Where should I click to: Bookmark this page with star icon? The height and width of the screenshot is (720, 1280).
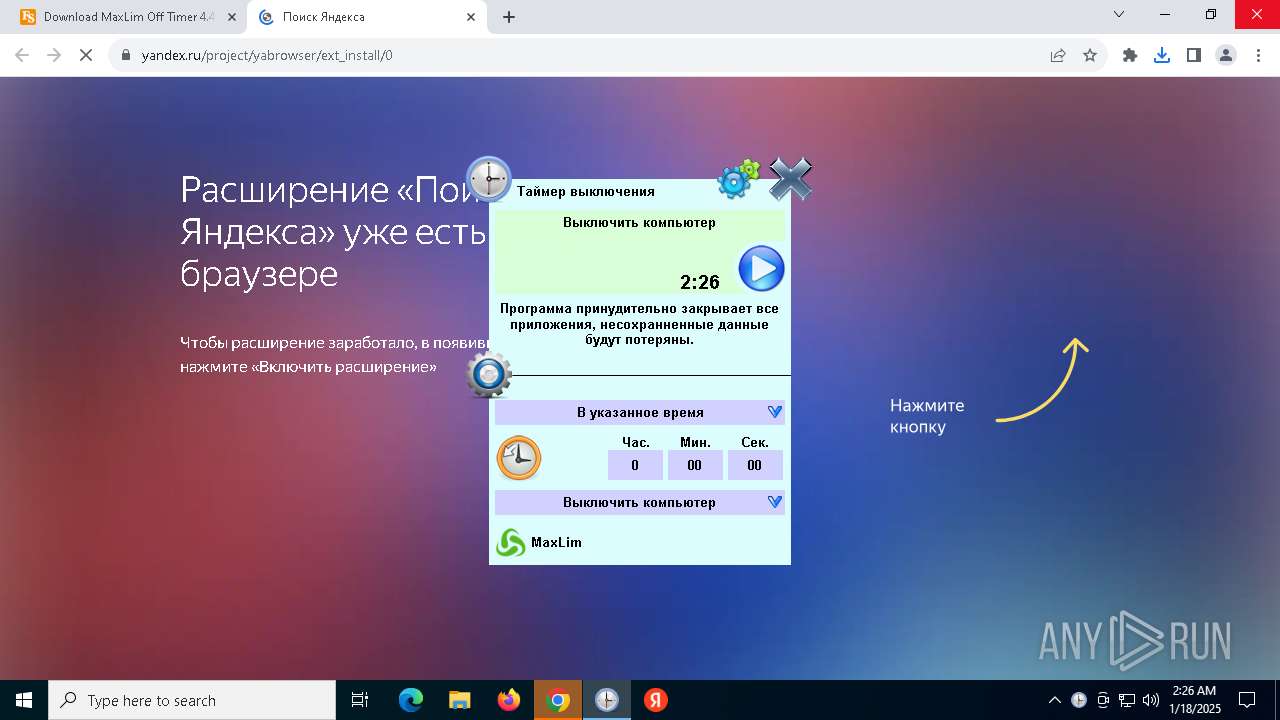point(1090,55)
